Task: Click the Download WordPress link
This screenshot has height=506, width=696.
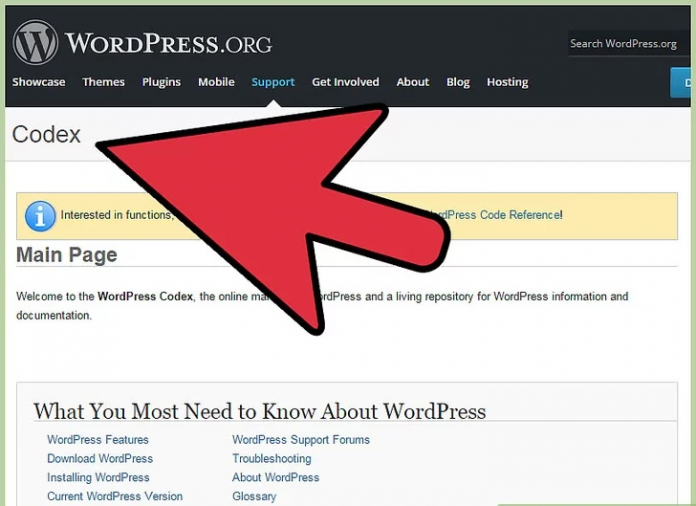Action: [100, 459]
